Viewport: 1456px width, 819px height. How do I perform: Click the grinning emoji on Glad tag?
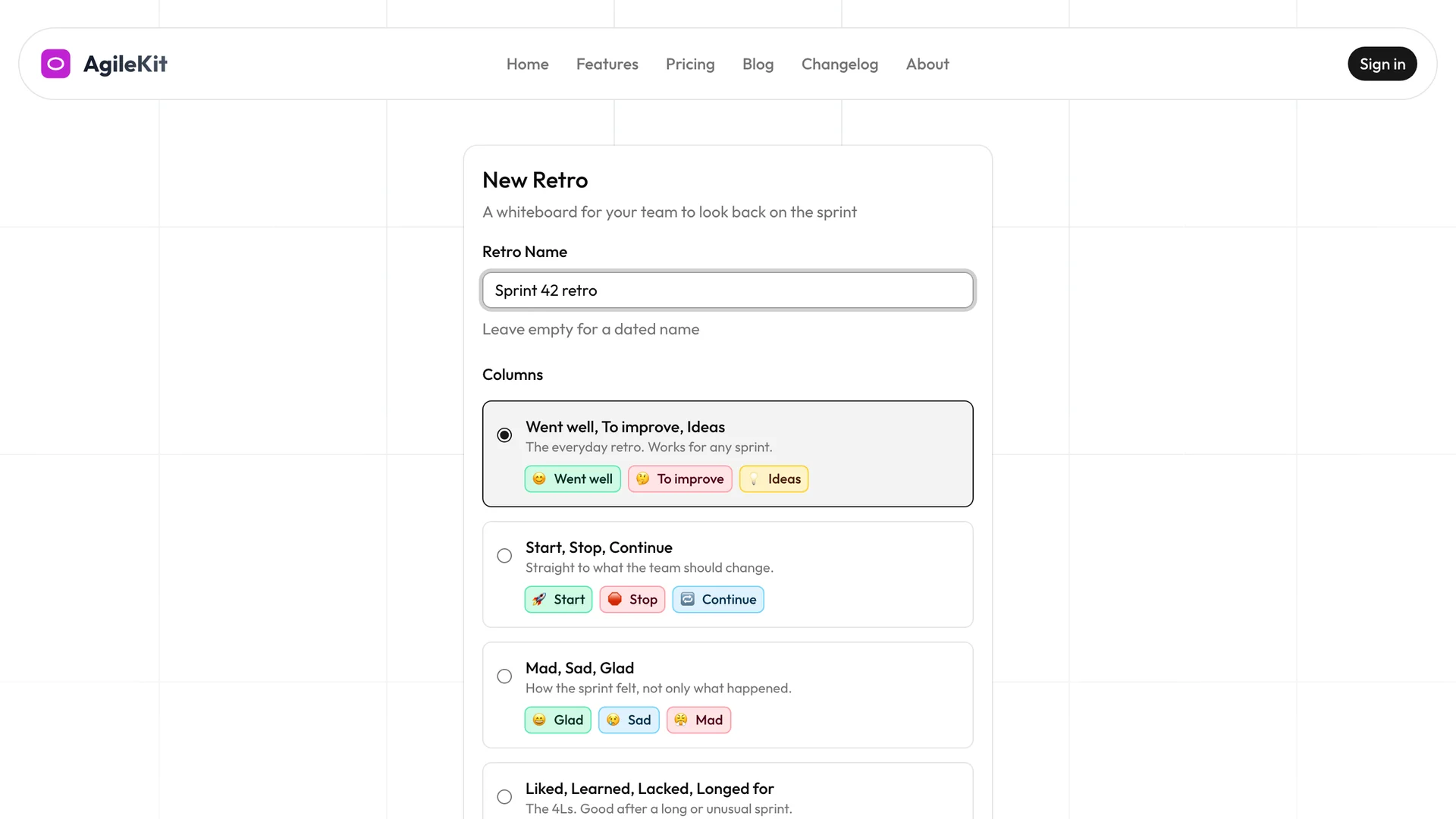(x=539, y=720)
